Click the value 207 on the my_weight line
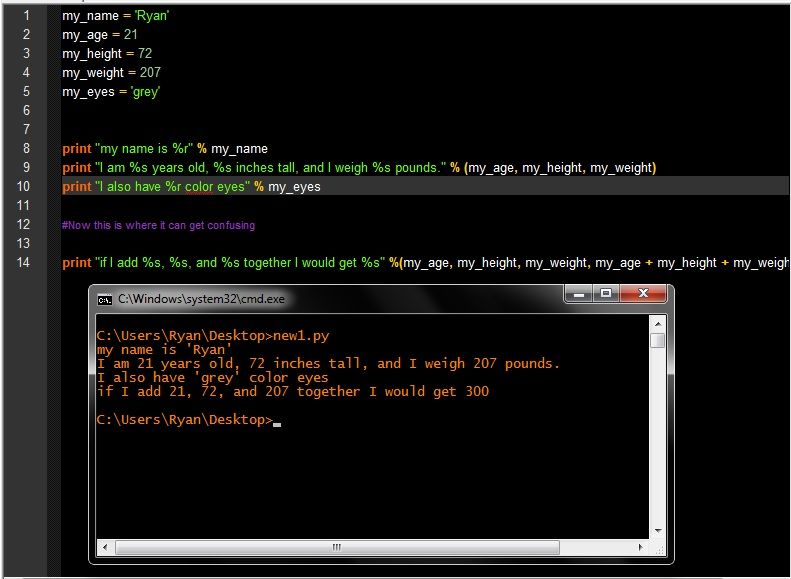Viewport: 791px width, 579px height. [149, 73]
